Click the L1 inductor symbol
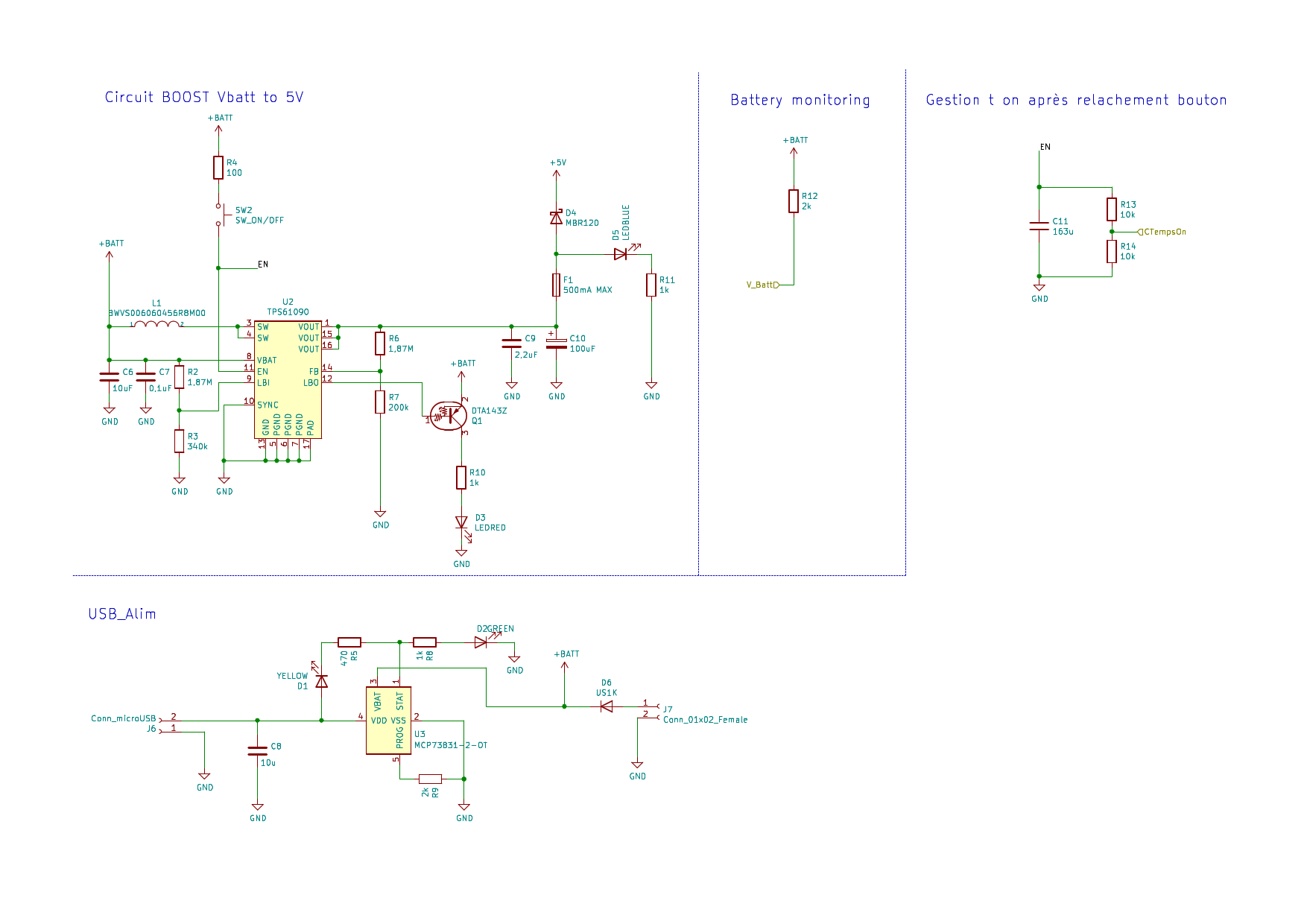The image size is (1307, 924). [156, 324]
